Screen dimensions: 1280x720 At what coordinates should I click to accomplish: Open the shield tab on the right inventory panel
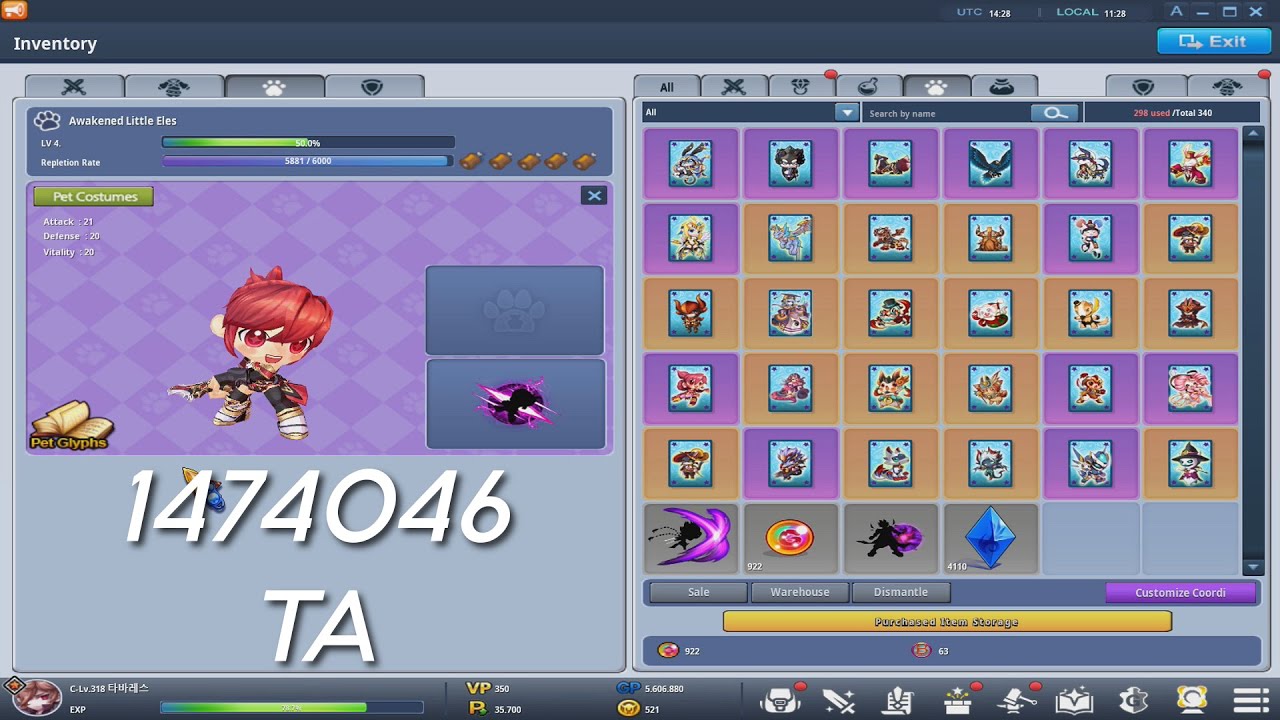pos(1144,87)
